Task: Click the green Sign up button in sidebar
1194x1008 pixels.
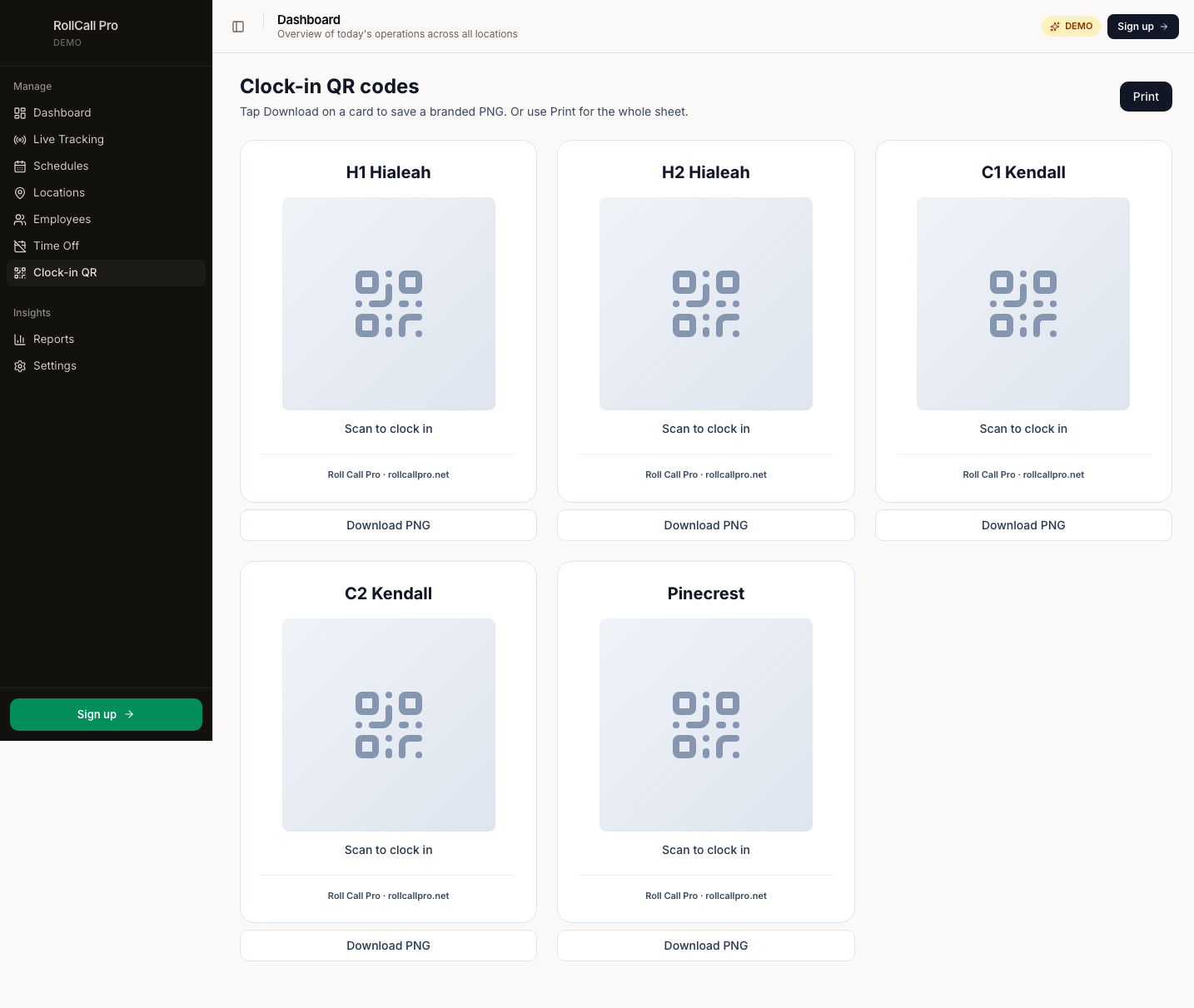Action: tap(106, 714)
